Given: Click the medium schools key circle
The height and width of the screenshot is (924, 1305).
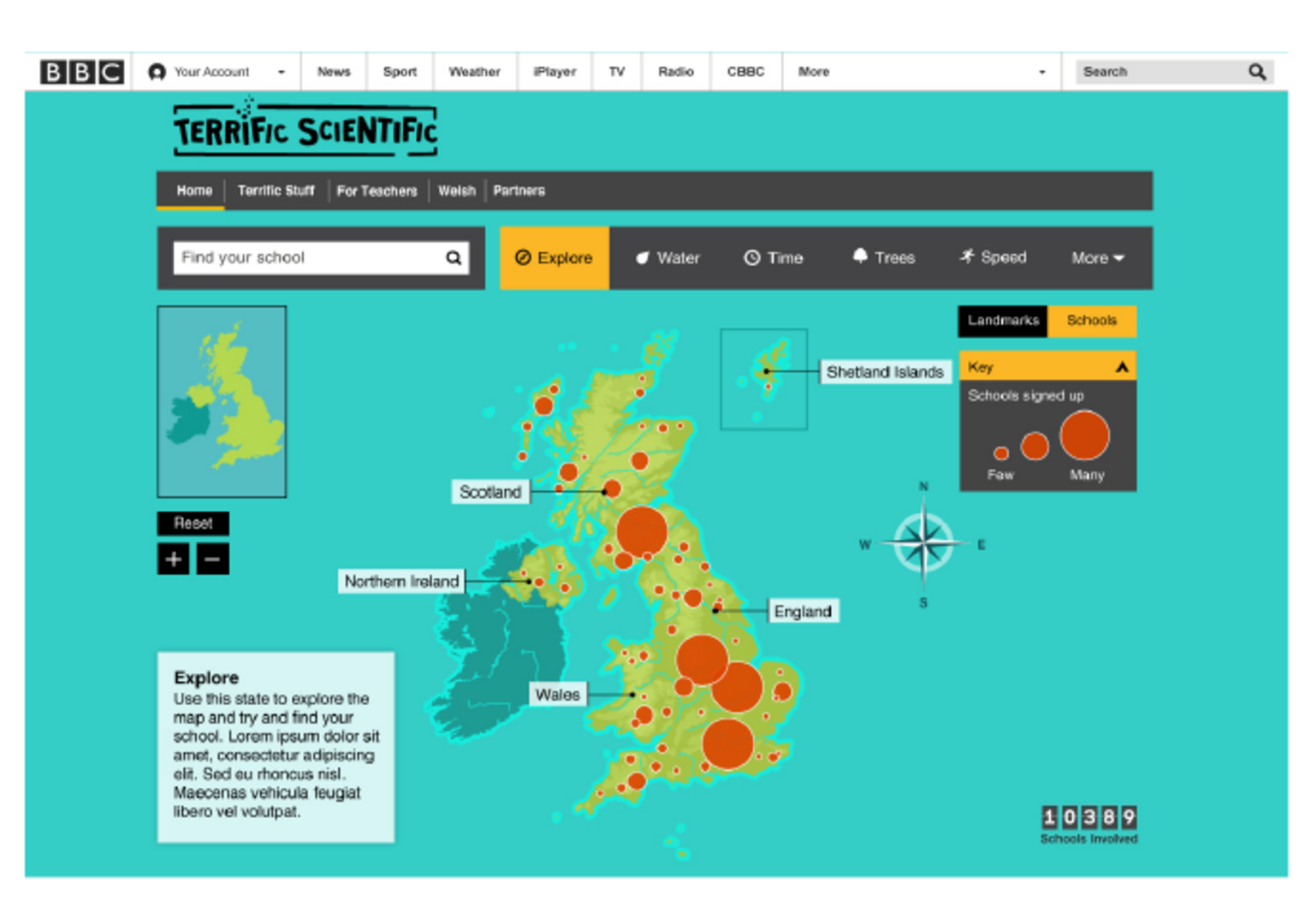Looking at the screenshot, I should tap(1035, 446).
